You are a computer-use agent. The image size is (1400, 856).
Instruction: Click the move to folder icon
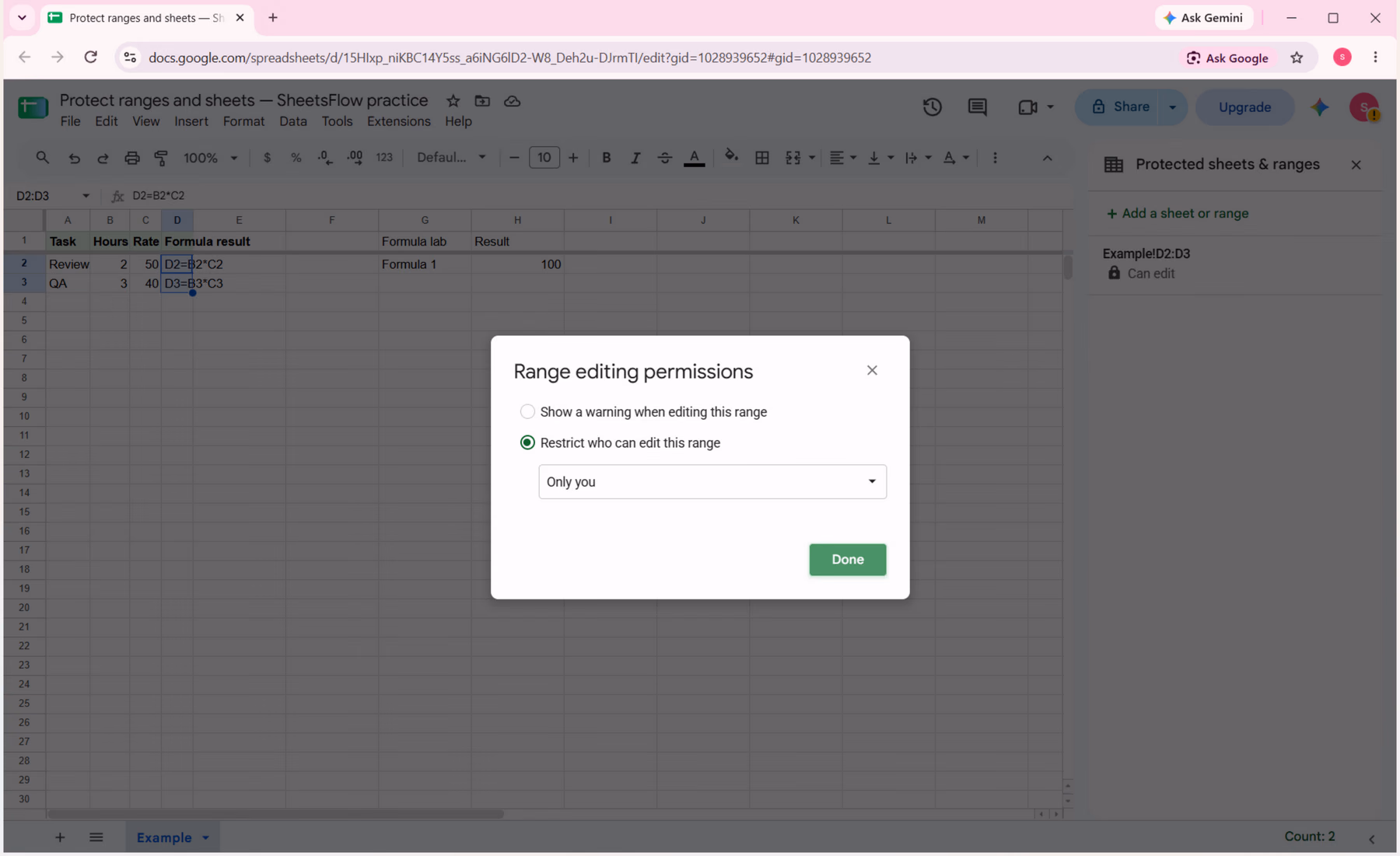482,101
